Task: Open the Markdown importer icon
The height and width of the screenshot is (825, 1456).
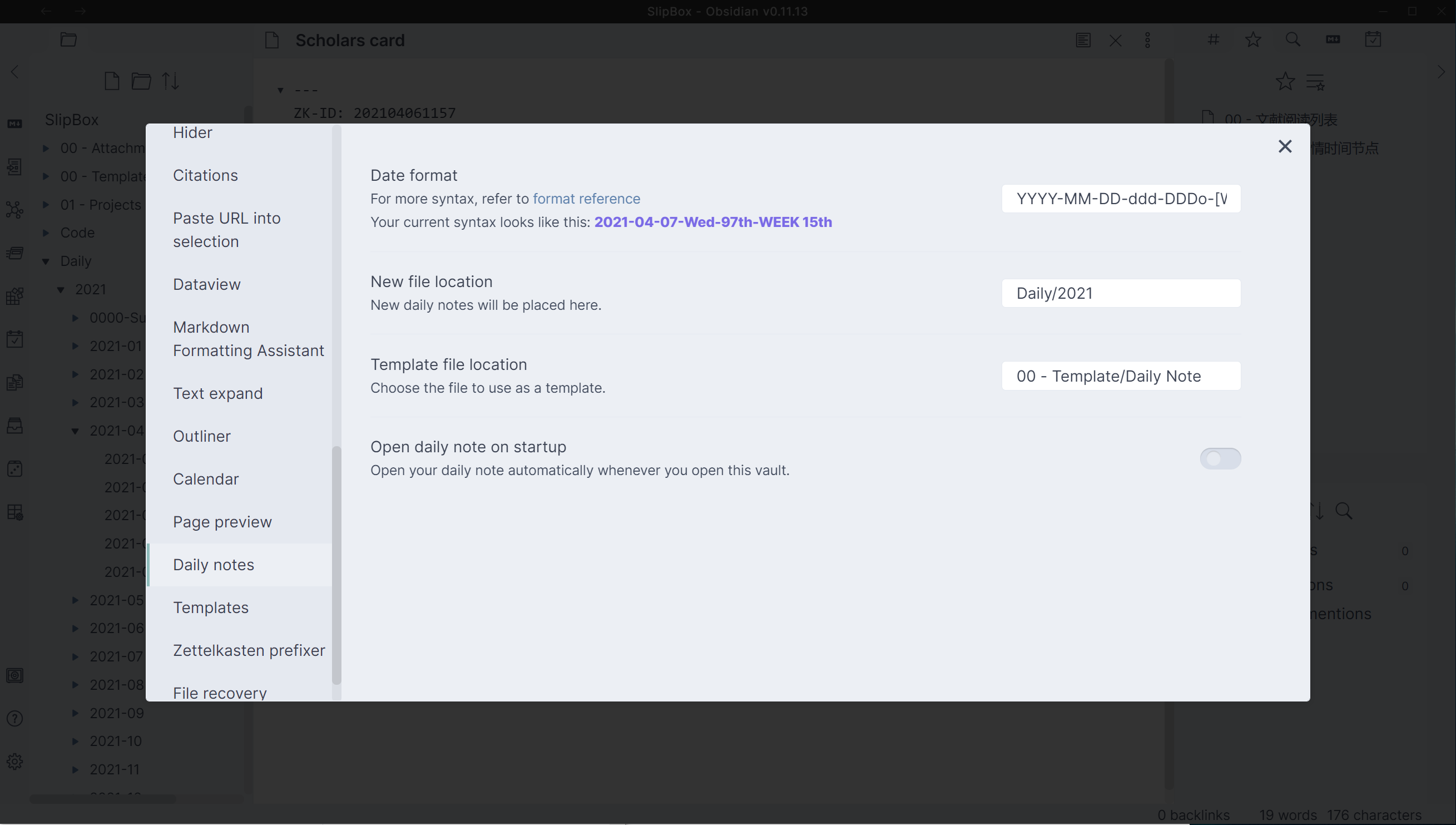Action: pos(14,123)
